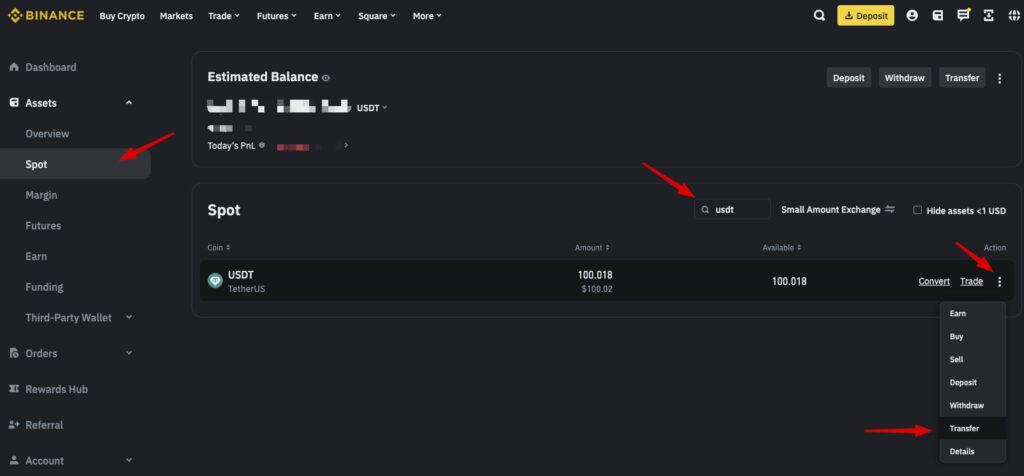Screen dimensions: 1024x476
Task: Open Referral in the sidebar
Action: tap(44, 425)
